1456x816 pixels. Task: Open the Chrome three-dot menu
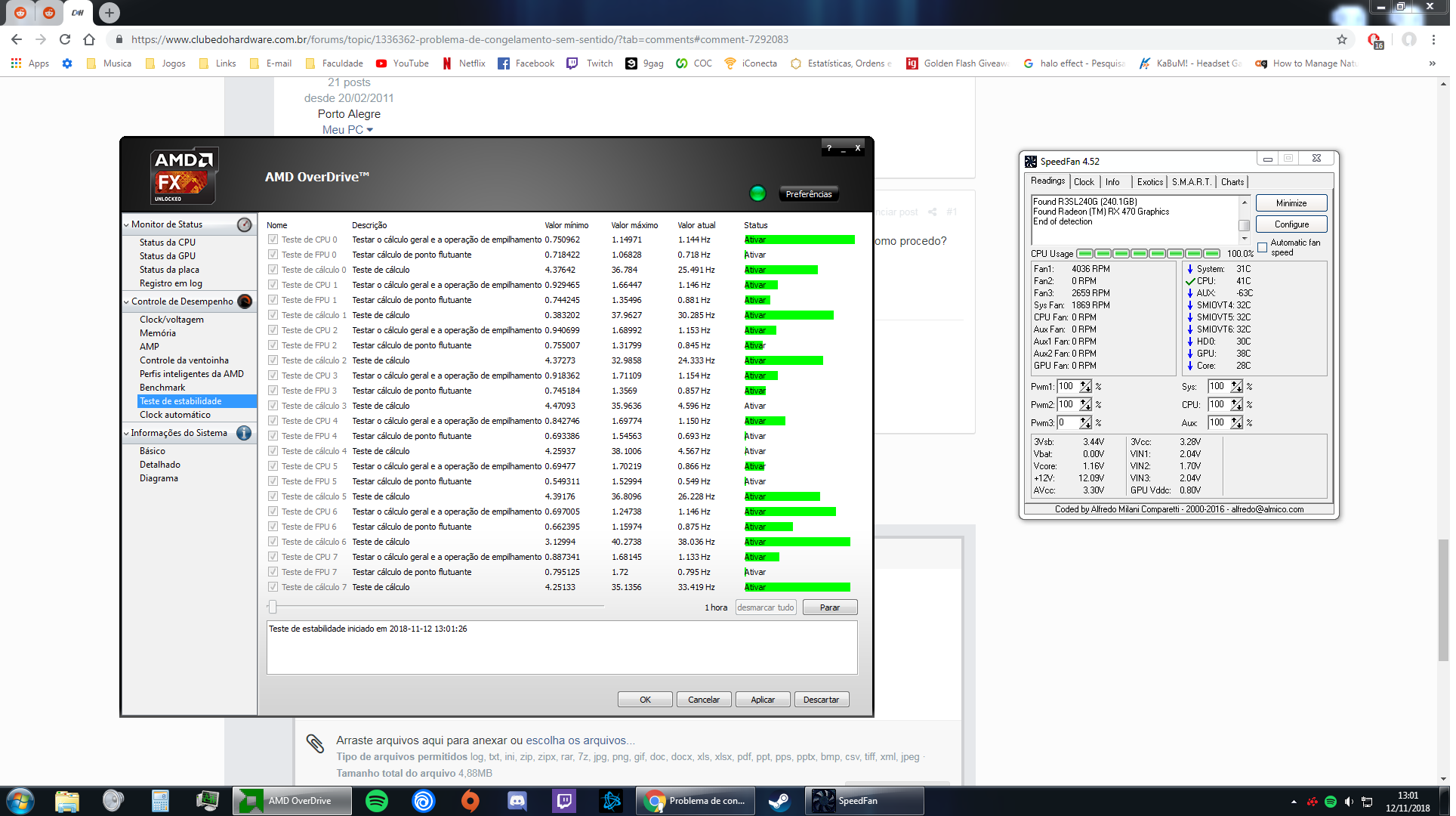[x=1433, y=39]
